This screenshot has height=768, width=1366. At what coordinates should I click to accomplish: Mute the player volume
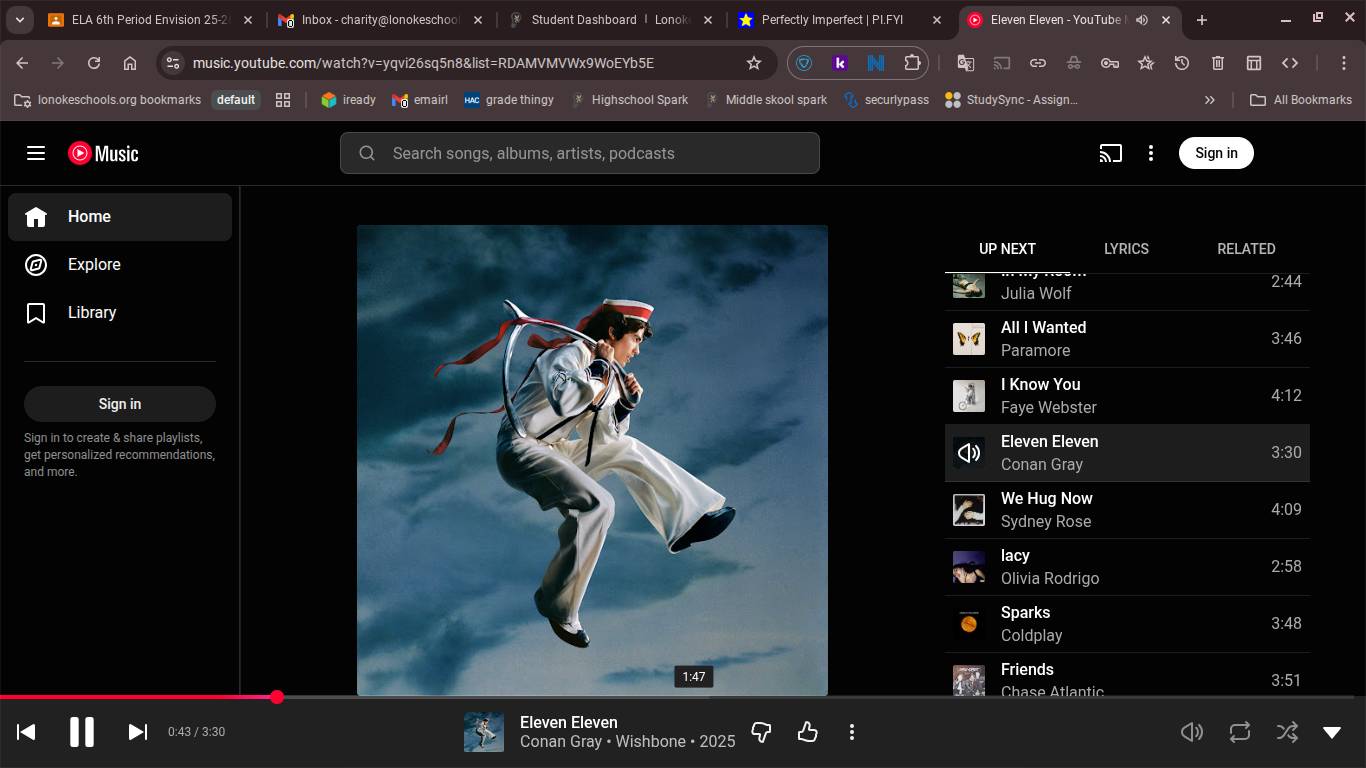[x=1192, y=732]
